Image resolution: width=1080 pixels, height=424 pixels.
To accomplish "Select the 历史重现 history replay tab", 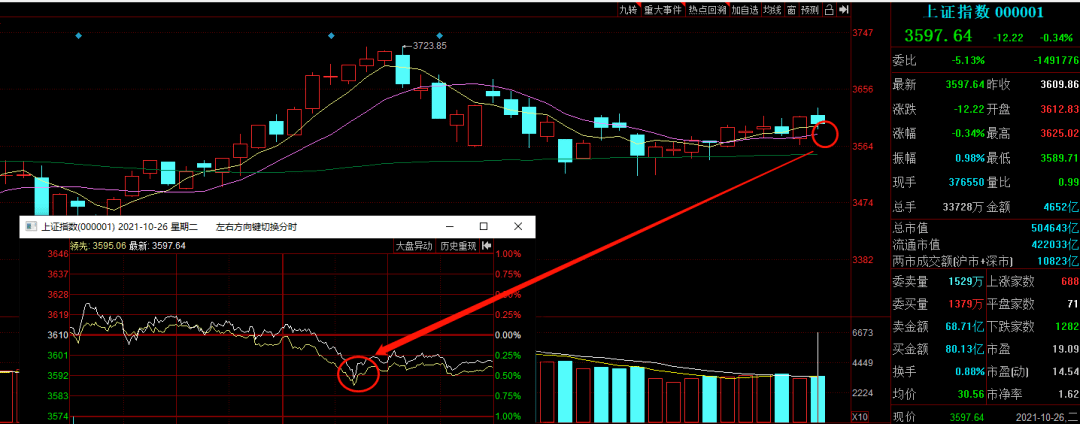I will click(x=458, y=246).
